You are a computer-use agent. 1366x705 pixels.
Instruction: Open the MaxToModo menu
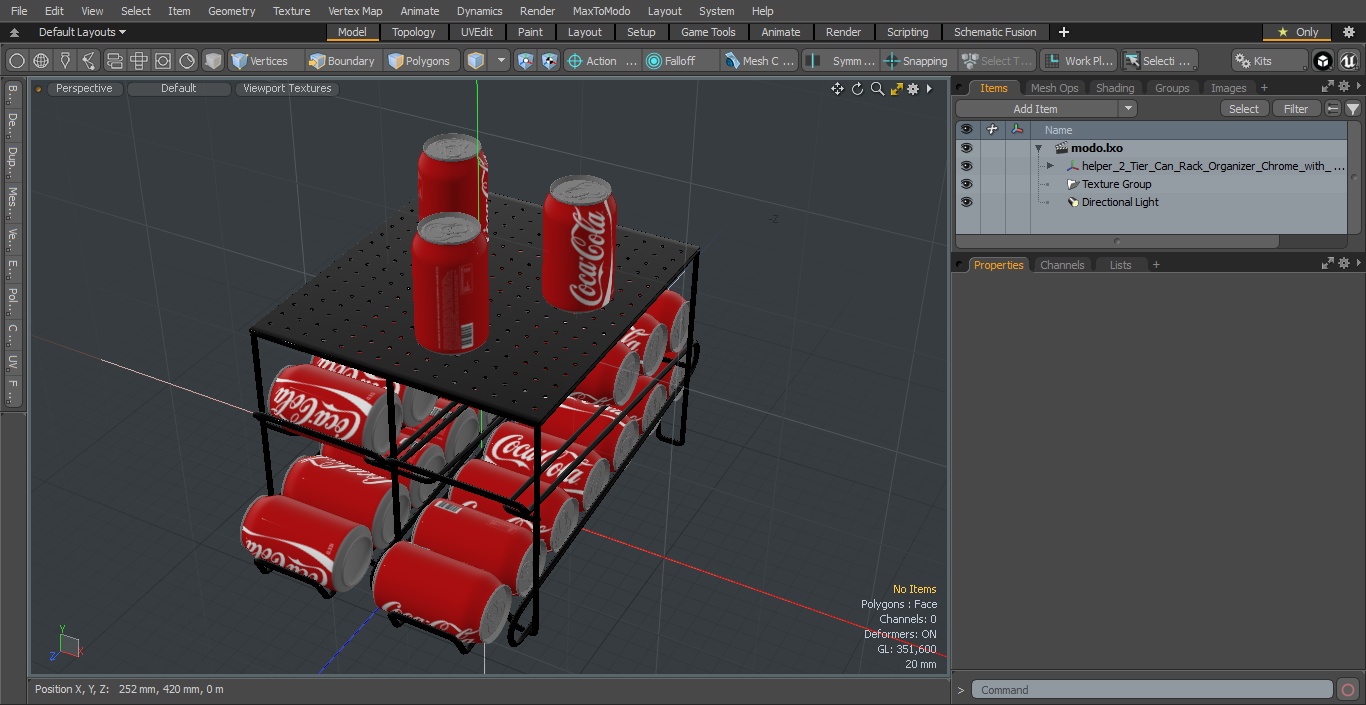tap(601, 11)
